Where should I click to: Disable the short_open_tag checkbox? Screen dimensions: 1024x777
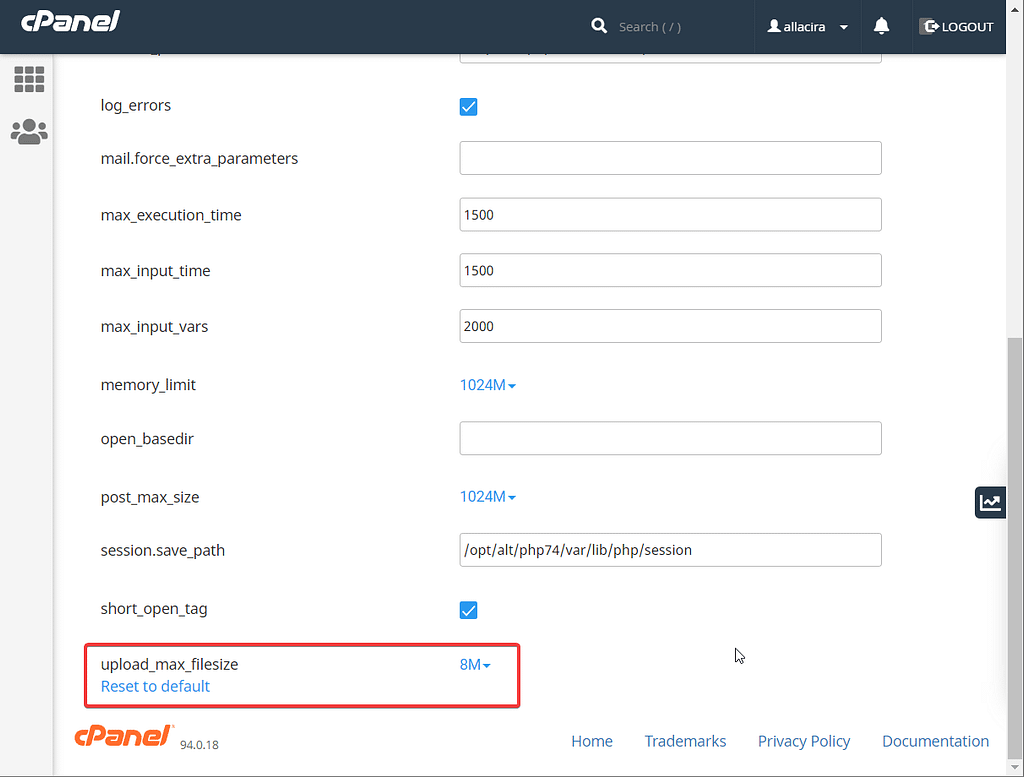[x=468, y=610]
